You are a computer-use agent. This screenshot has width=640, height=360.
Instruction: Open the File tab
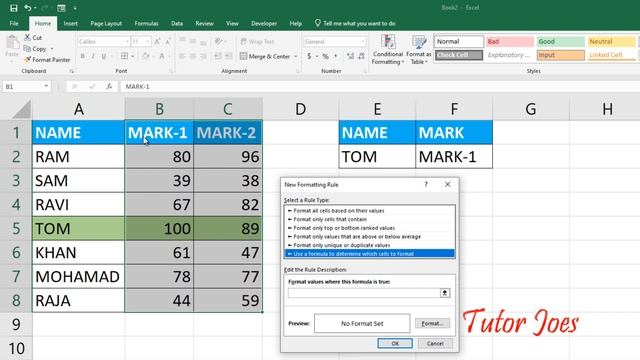click(x=14, y=23)
